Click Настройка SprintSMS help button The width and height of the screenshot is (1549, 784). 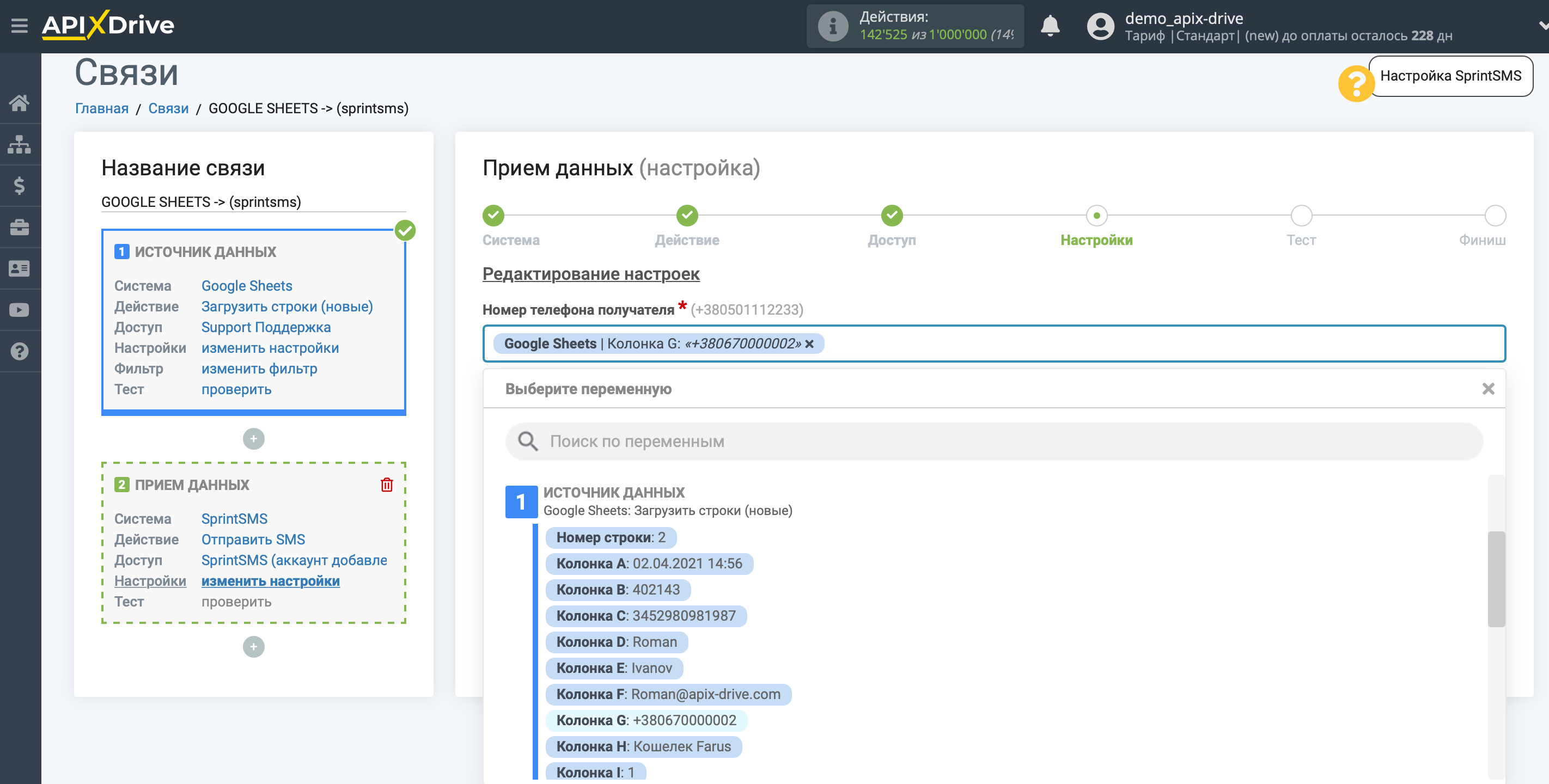pyautogui.click(x=1450, y=76)
